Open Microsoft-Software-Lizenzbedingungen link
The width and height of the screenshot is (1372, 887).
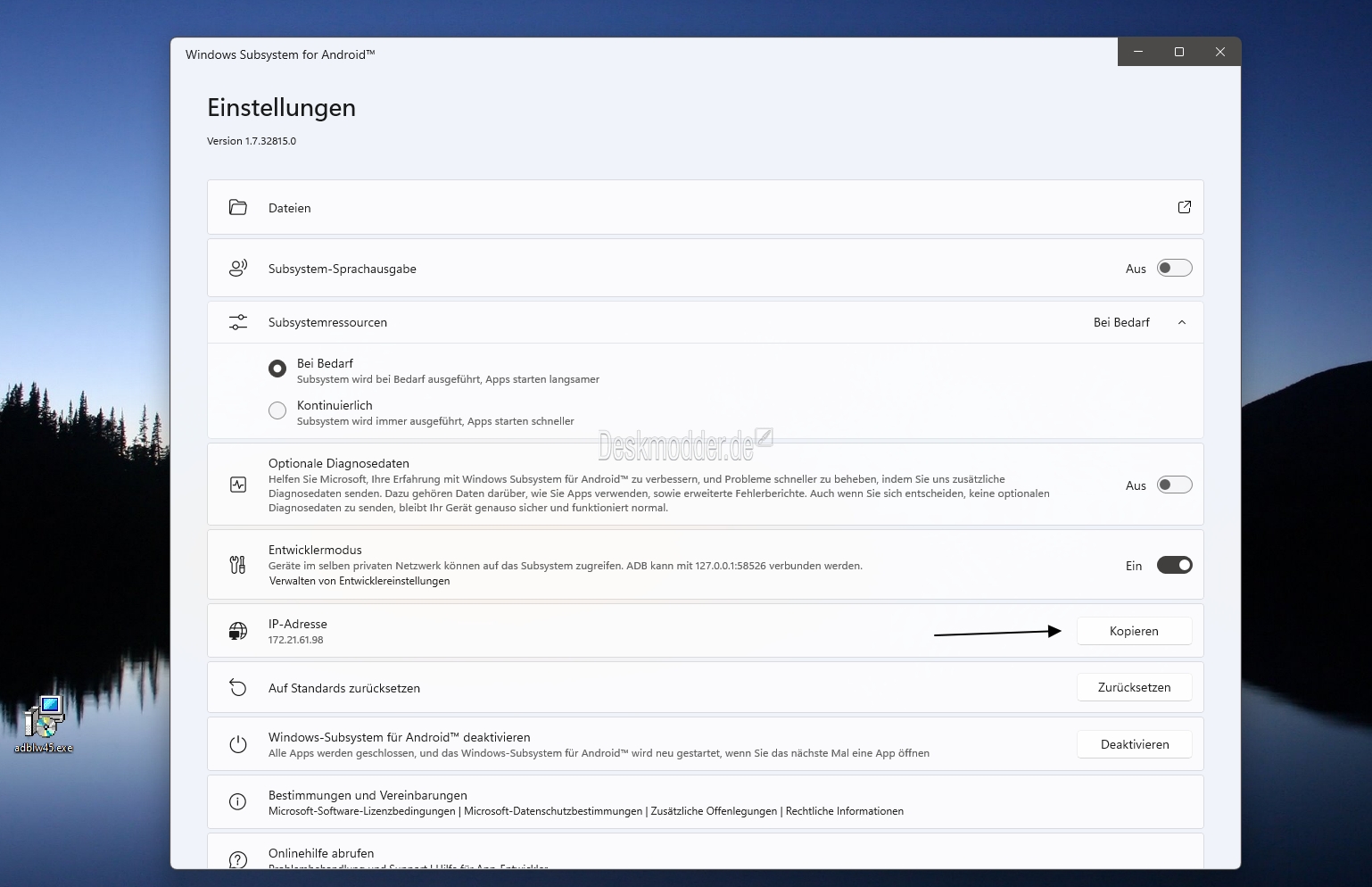coord(362,811)
